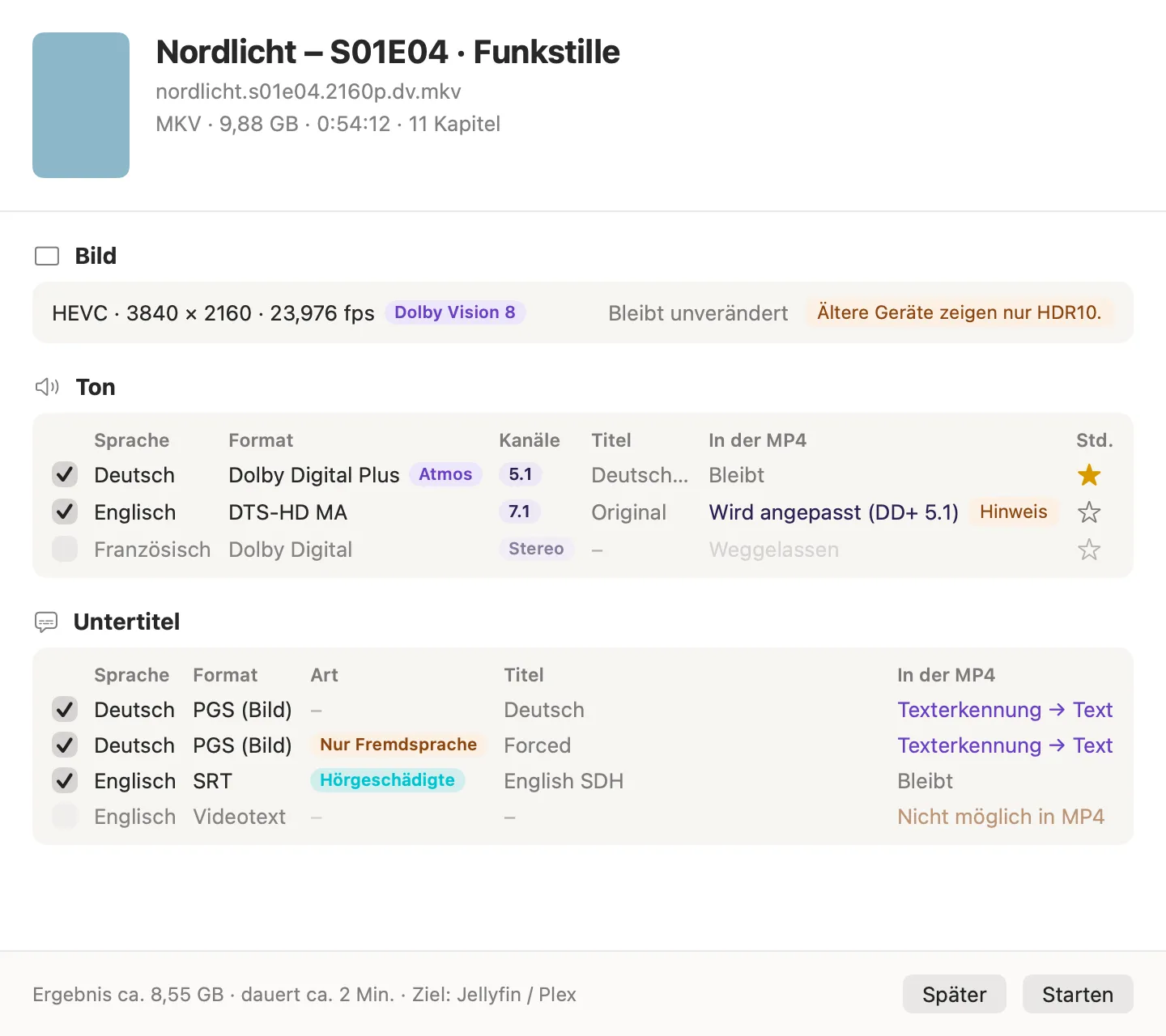Screen dimensions: 1166x1036
Task: Click 'MKV · 9,88 GB · 0:54:12 · 11 Kapitel'
Action: 328,124
